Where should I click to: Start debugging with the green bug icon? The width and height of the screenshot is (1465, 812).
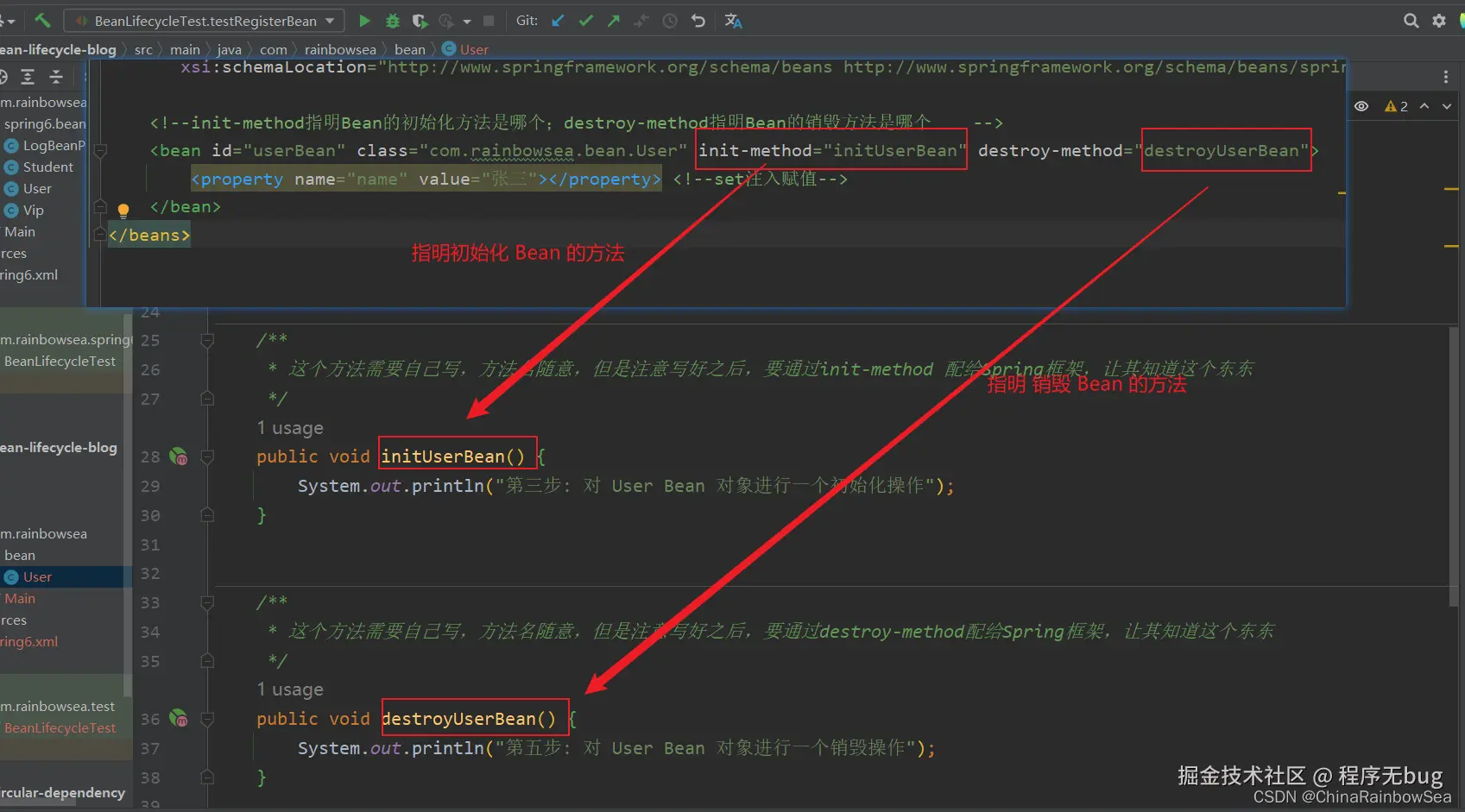click(392, 21)
